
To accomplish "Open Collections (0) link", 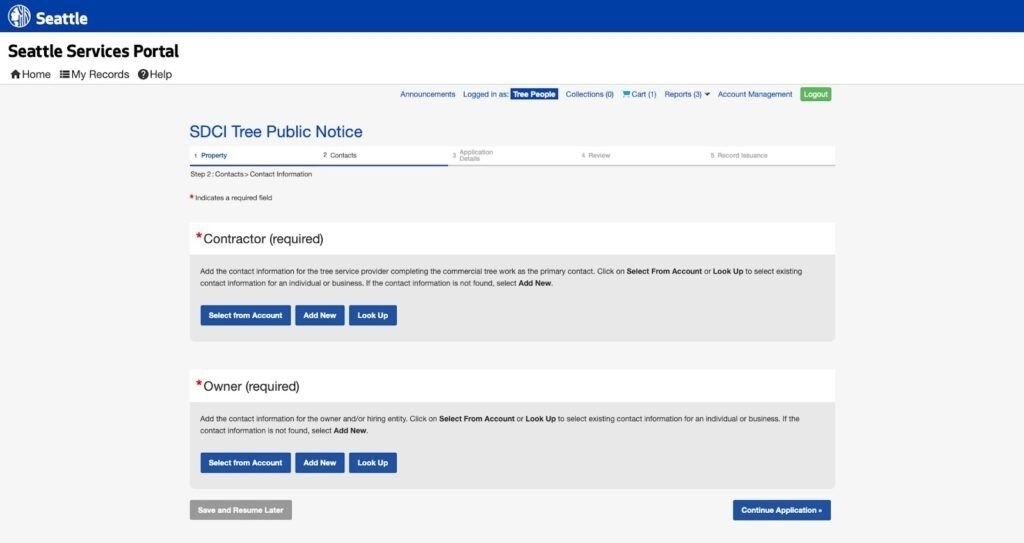I will pyautogui.click(x=589, y=94).
